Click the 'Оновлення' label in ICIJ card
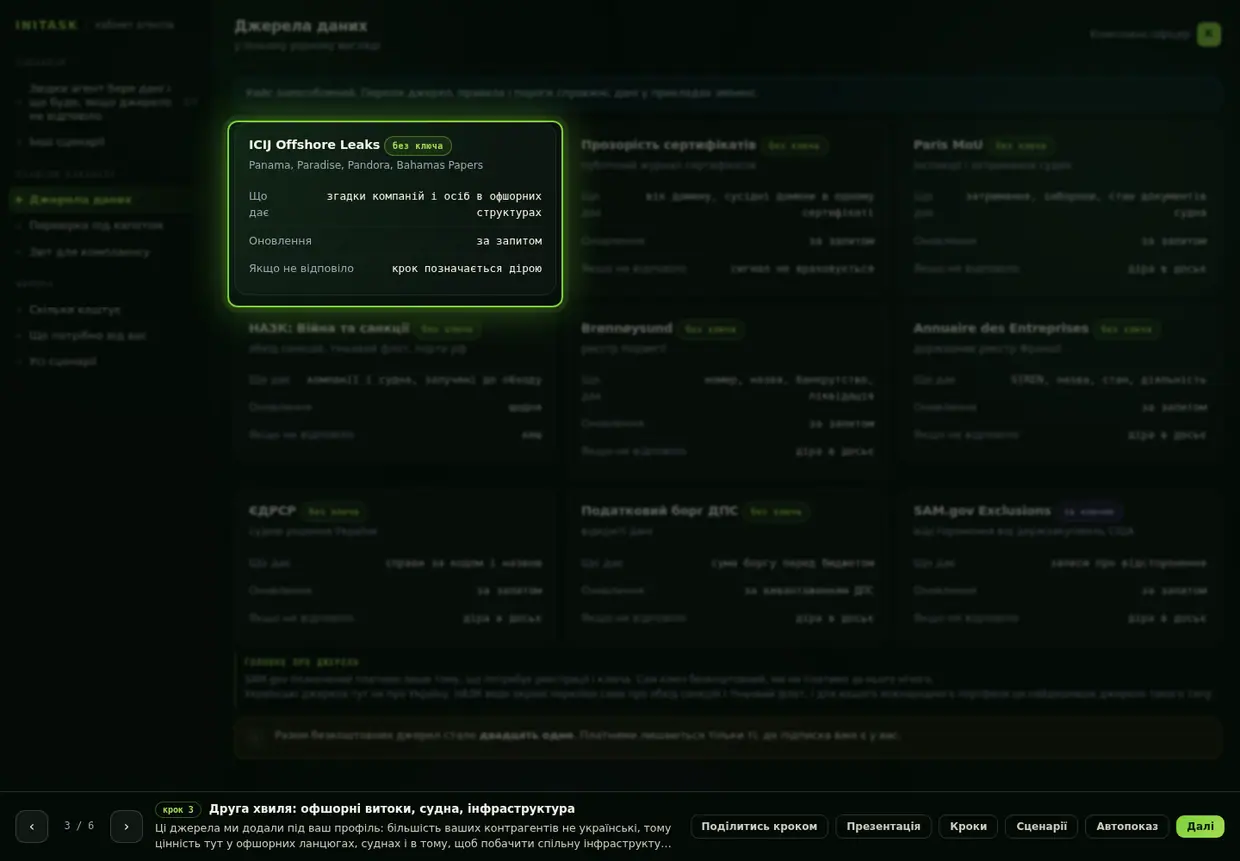 point(280,241)
